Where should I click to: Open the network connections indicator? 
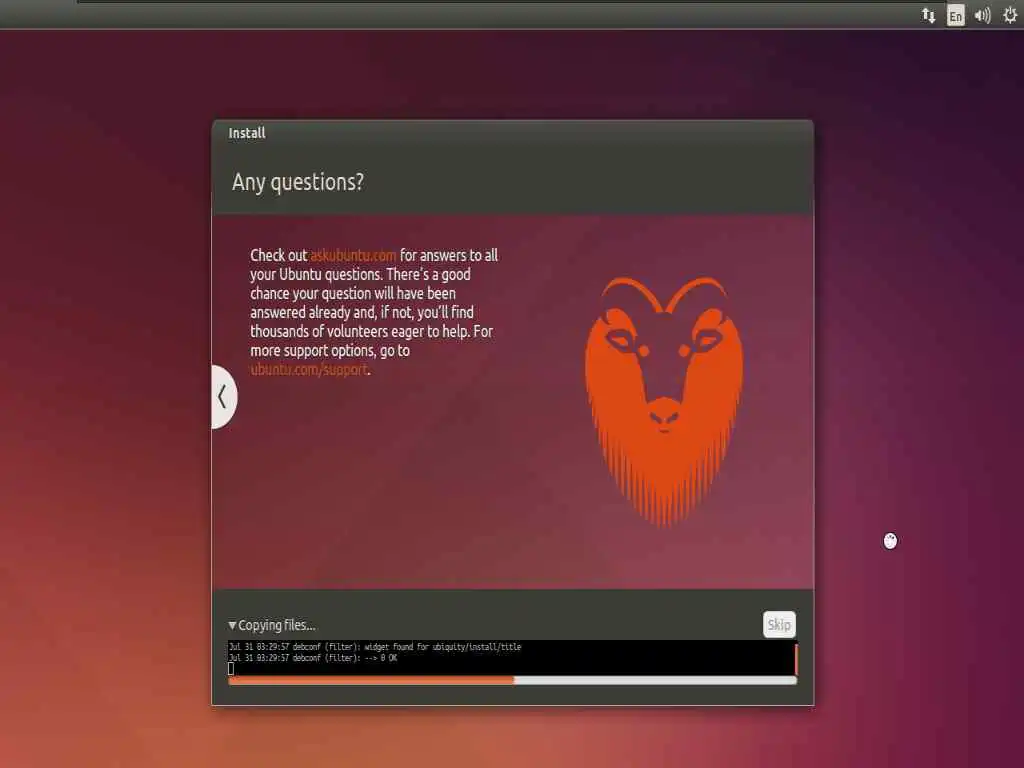click(928, 15)
